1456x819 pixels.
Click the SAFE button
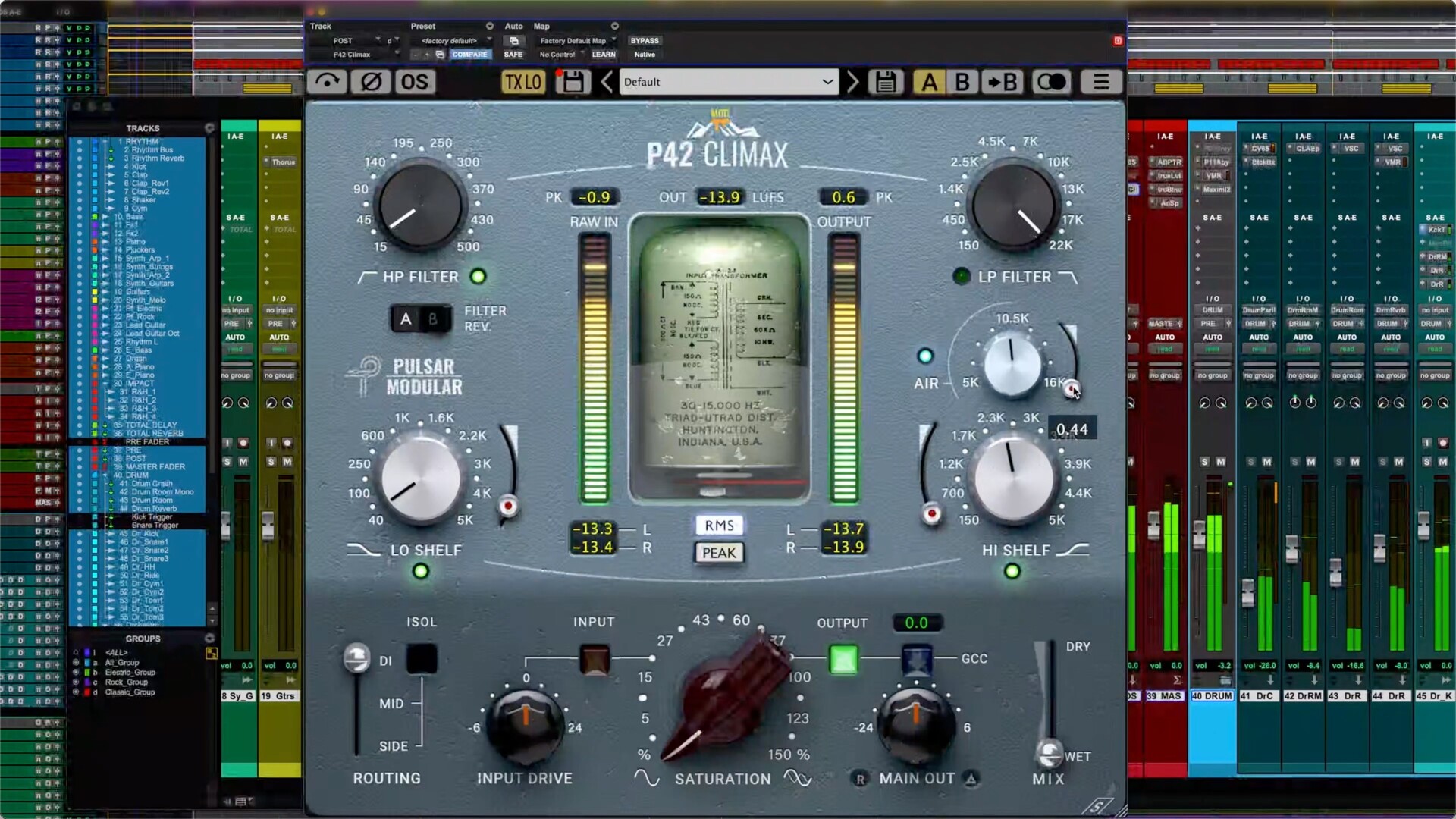point(513,55)
